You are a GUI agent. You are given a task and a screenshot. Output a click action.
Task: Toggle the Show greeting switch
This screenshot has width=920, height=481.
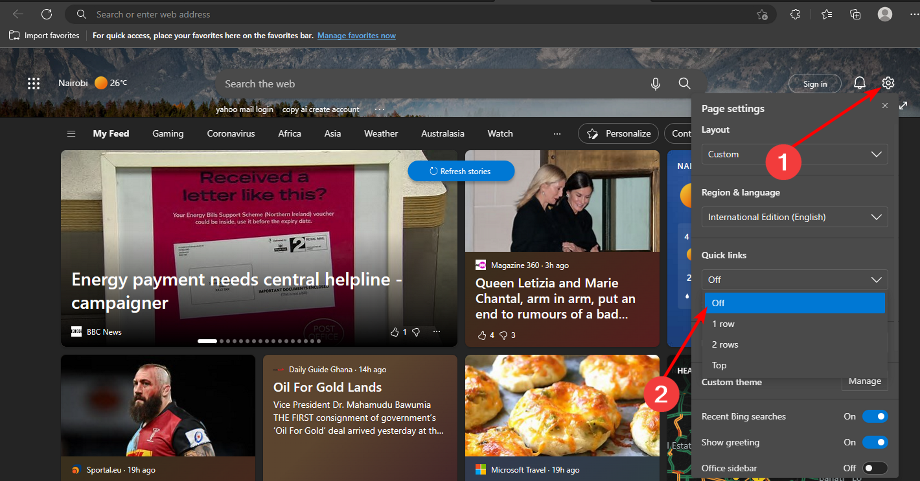875,442
